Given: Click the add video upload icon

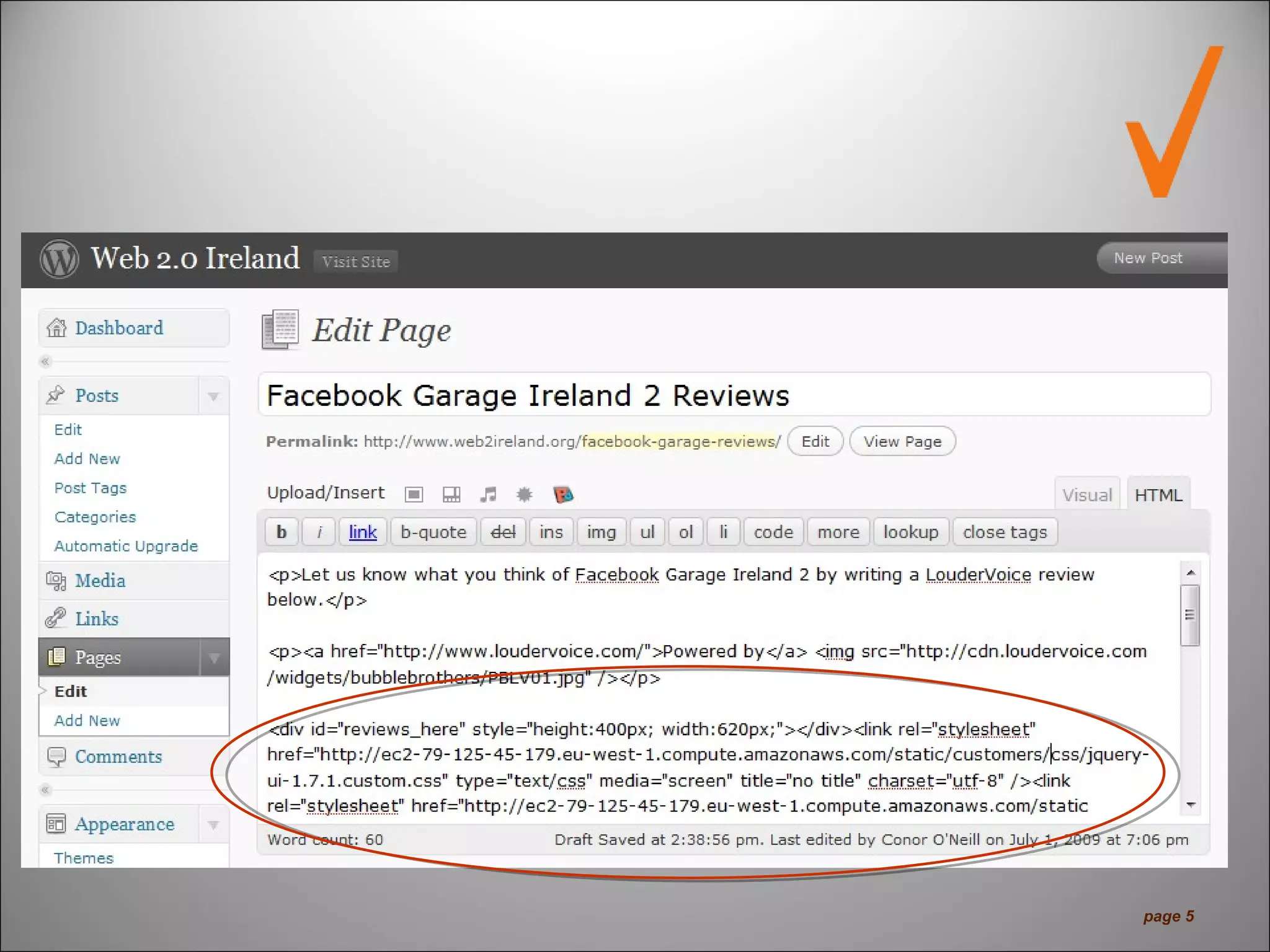Looking at the screenshot, I should pos(451,494).
